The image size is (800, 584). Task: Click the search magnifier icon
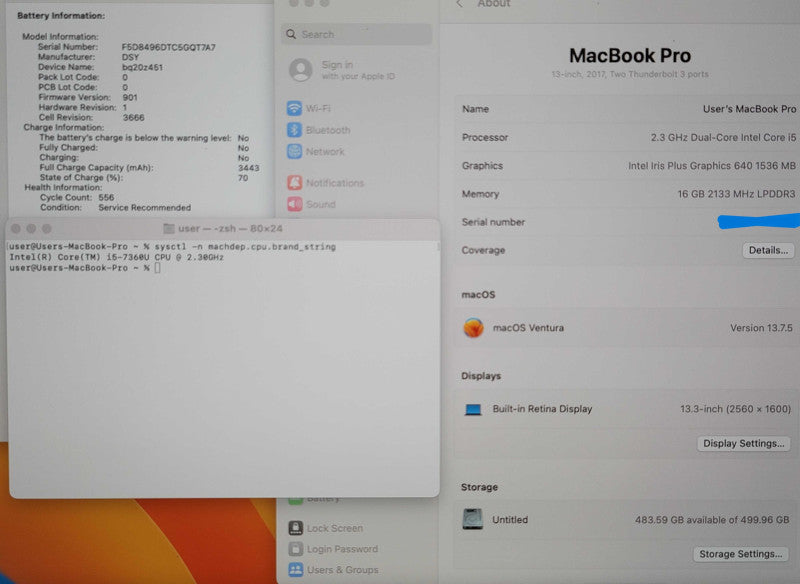click(x=291, y=34)
